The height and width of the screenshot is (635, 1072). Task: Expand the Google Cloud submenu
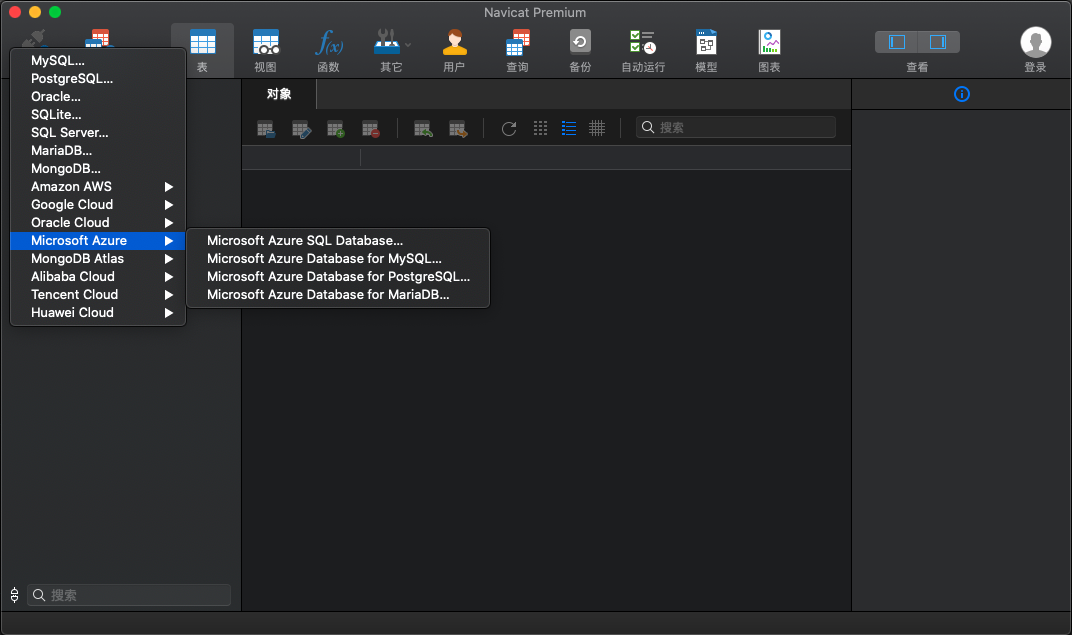pos(98,204)
